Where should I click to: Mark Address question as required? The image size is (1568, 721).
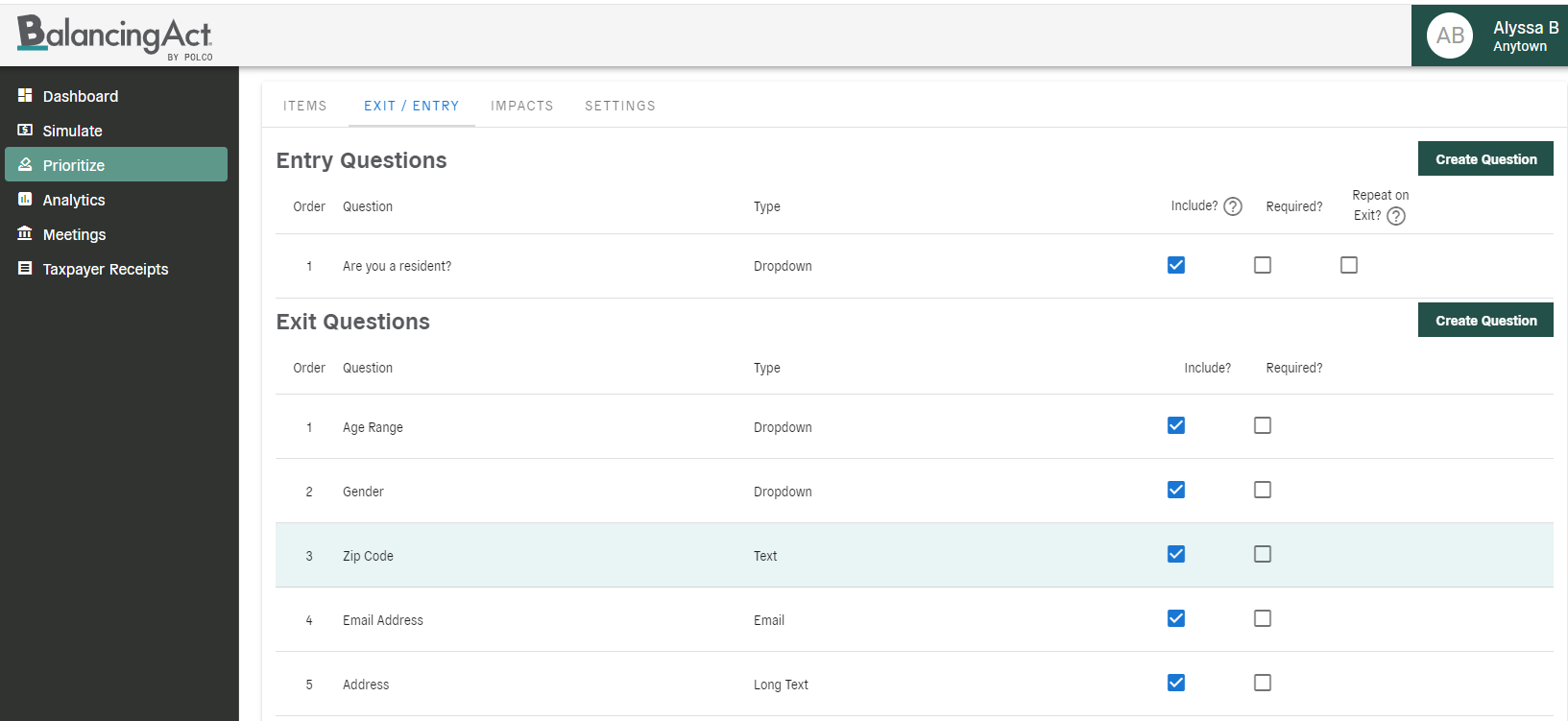1263,683
